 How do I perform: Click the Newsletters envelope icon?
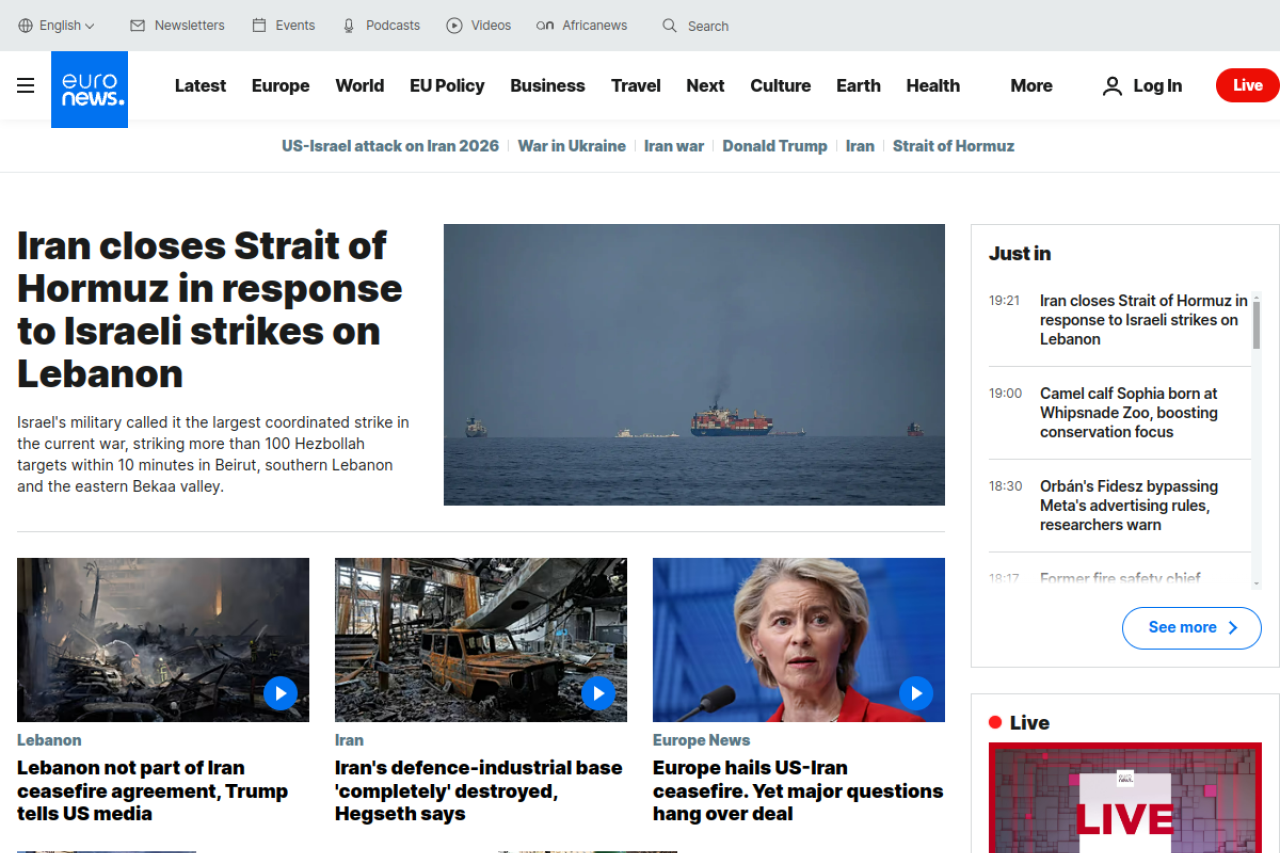pos(138,26)
